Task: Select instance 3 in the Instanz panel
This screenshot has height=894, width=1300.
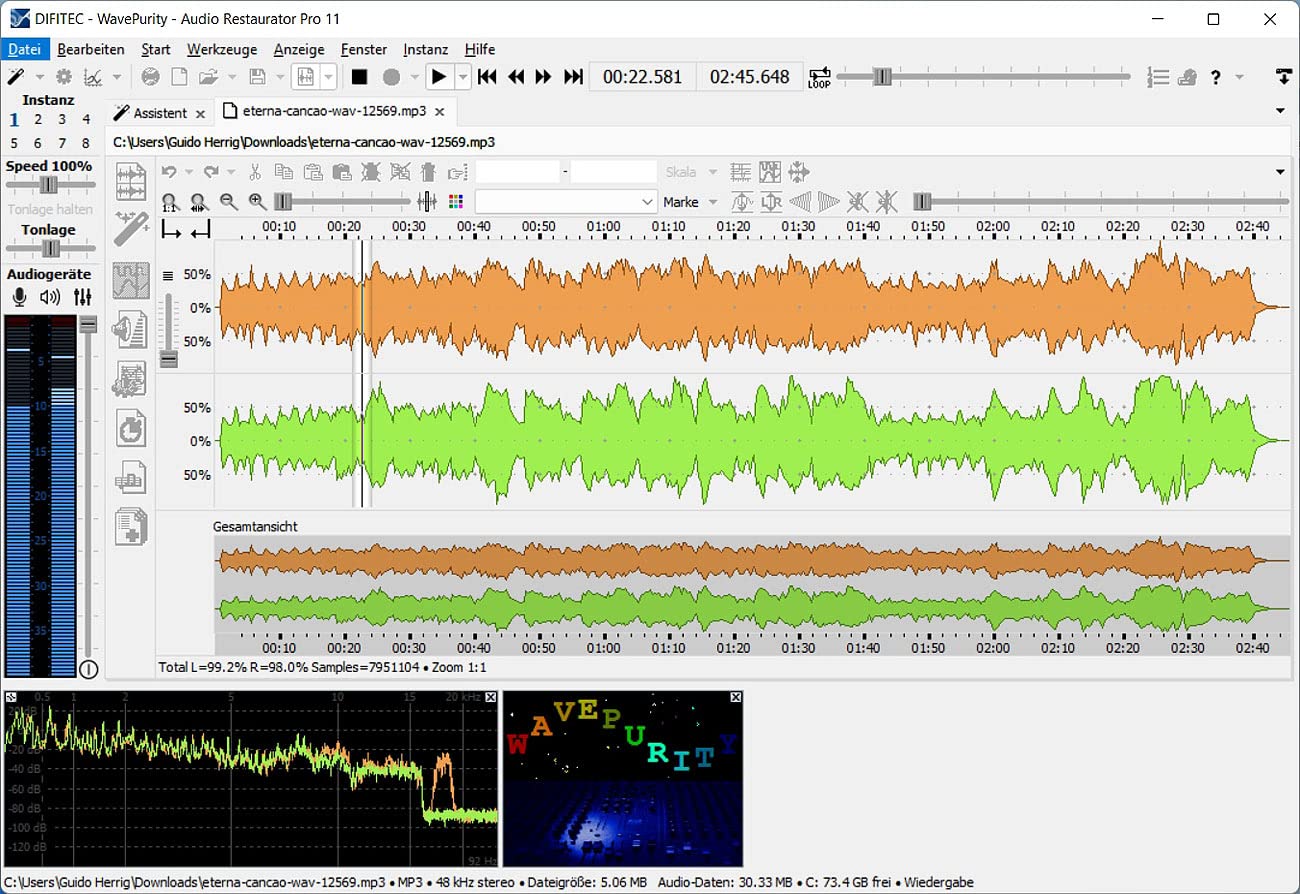Action: pos(62,119)
